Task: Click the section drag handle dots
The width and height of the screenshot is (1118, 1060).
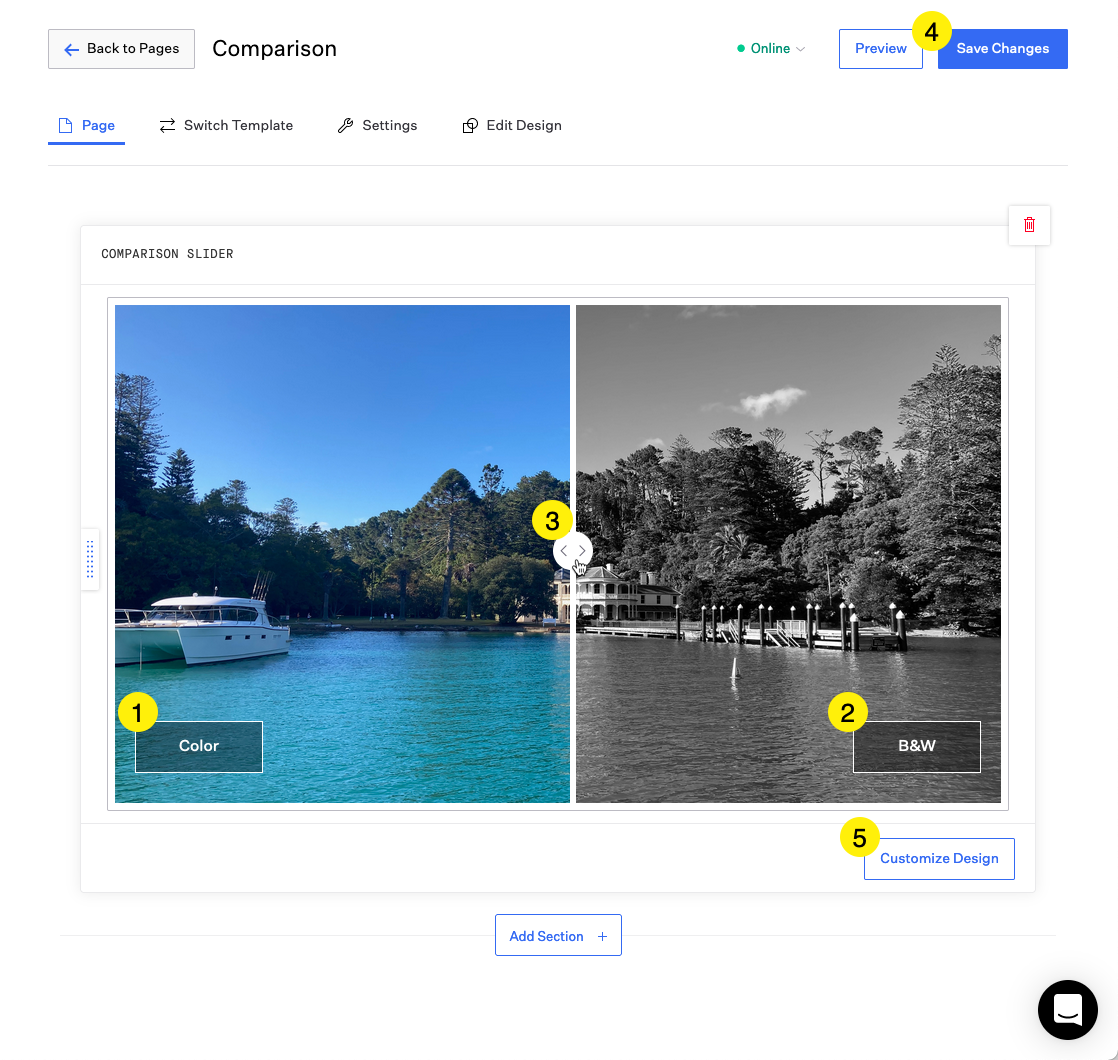Action: 90,559
